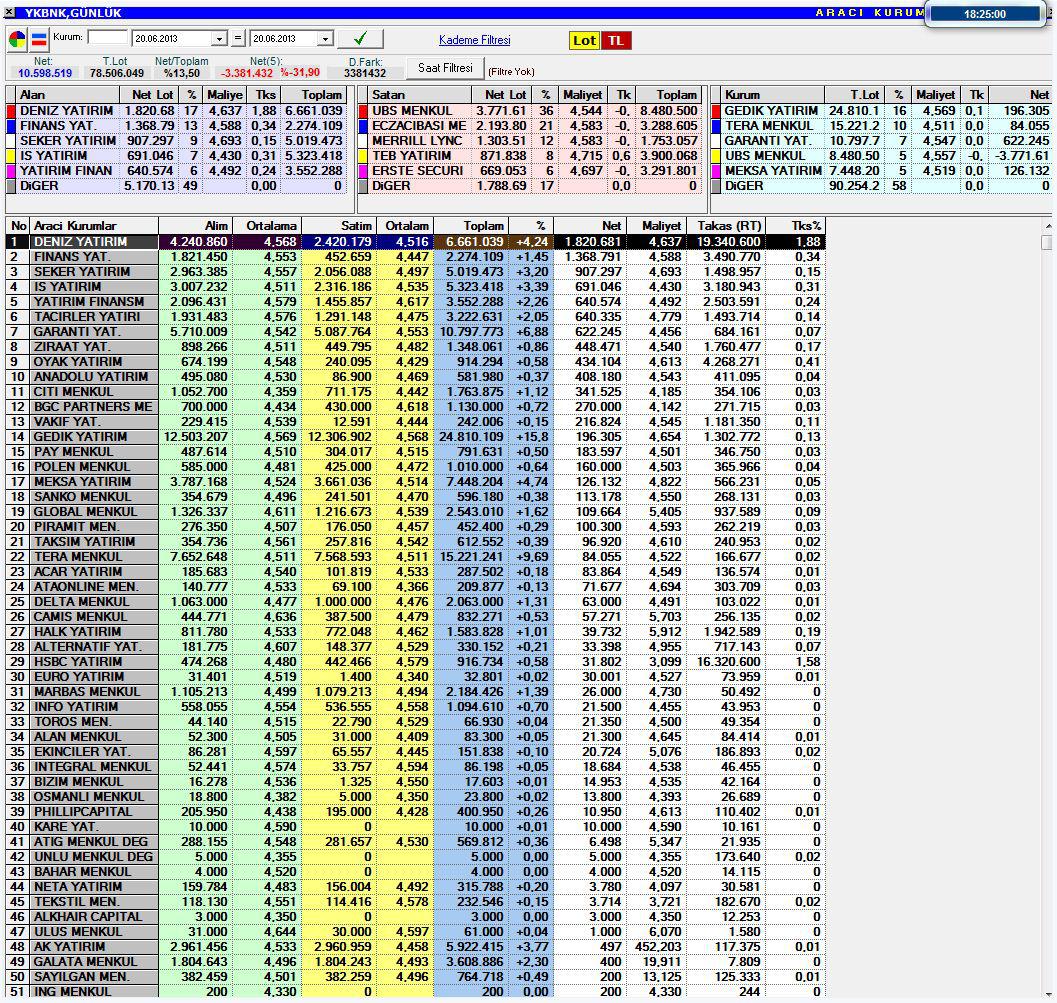The image size is (1057, 1003).
Task: Sort main table by Alim column header
Action: tap(195, 226)
